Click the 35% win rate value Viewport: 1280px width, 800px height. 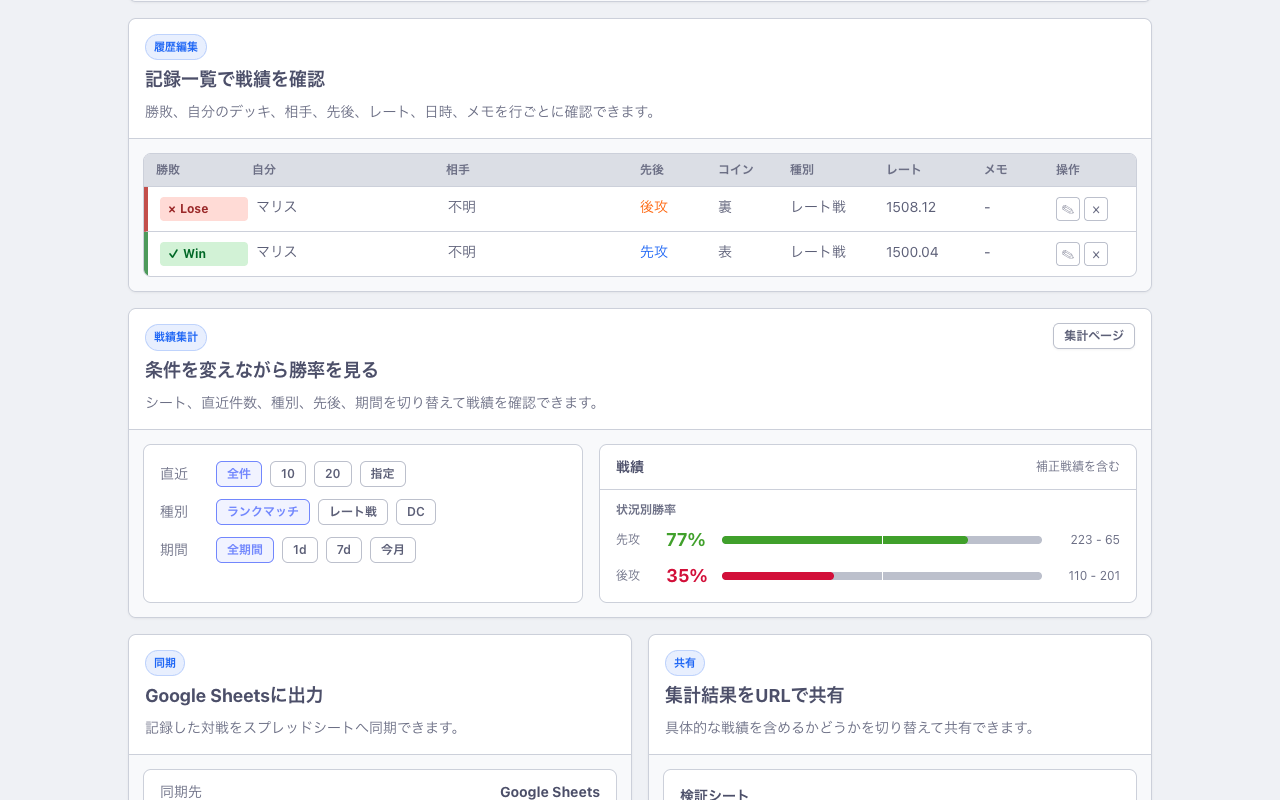[x=686, y=576]
